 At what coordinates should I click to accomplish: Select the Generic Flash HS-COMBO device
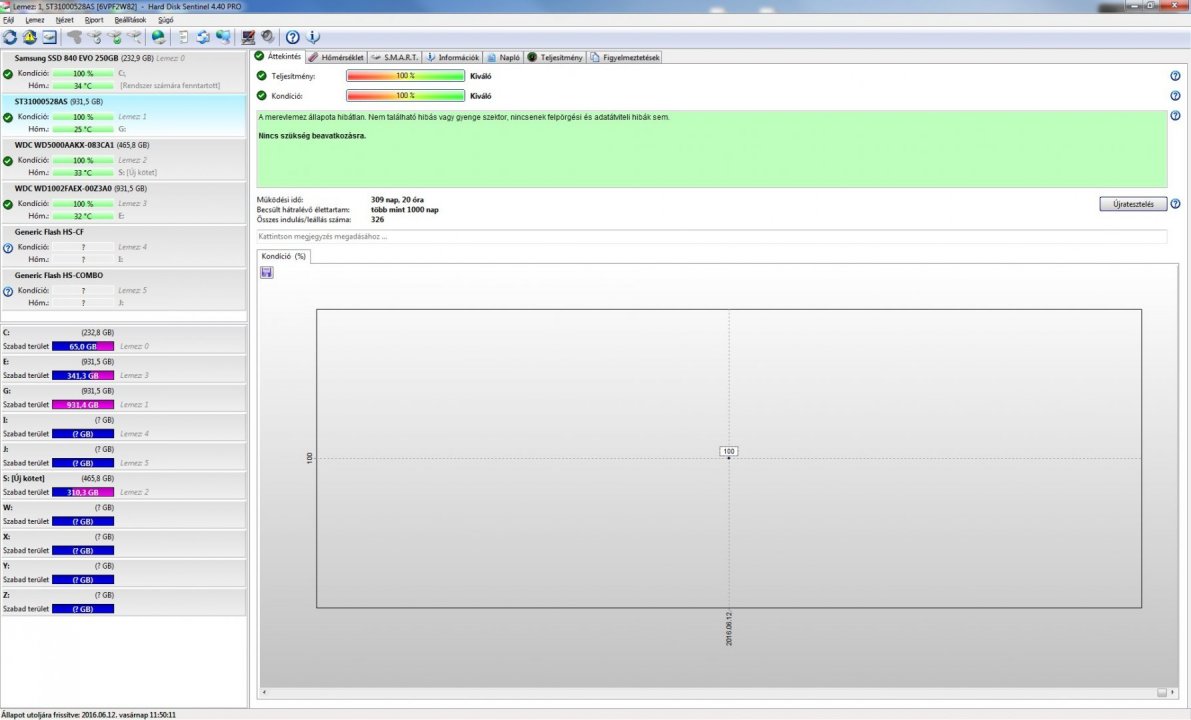tap(124, 289)
